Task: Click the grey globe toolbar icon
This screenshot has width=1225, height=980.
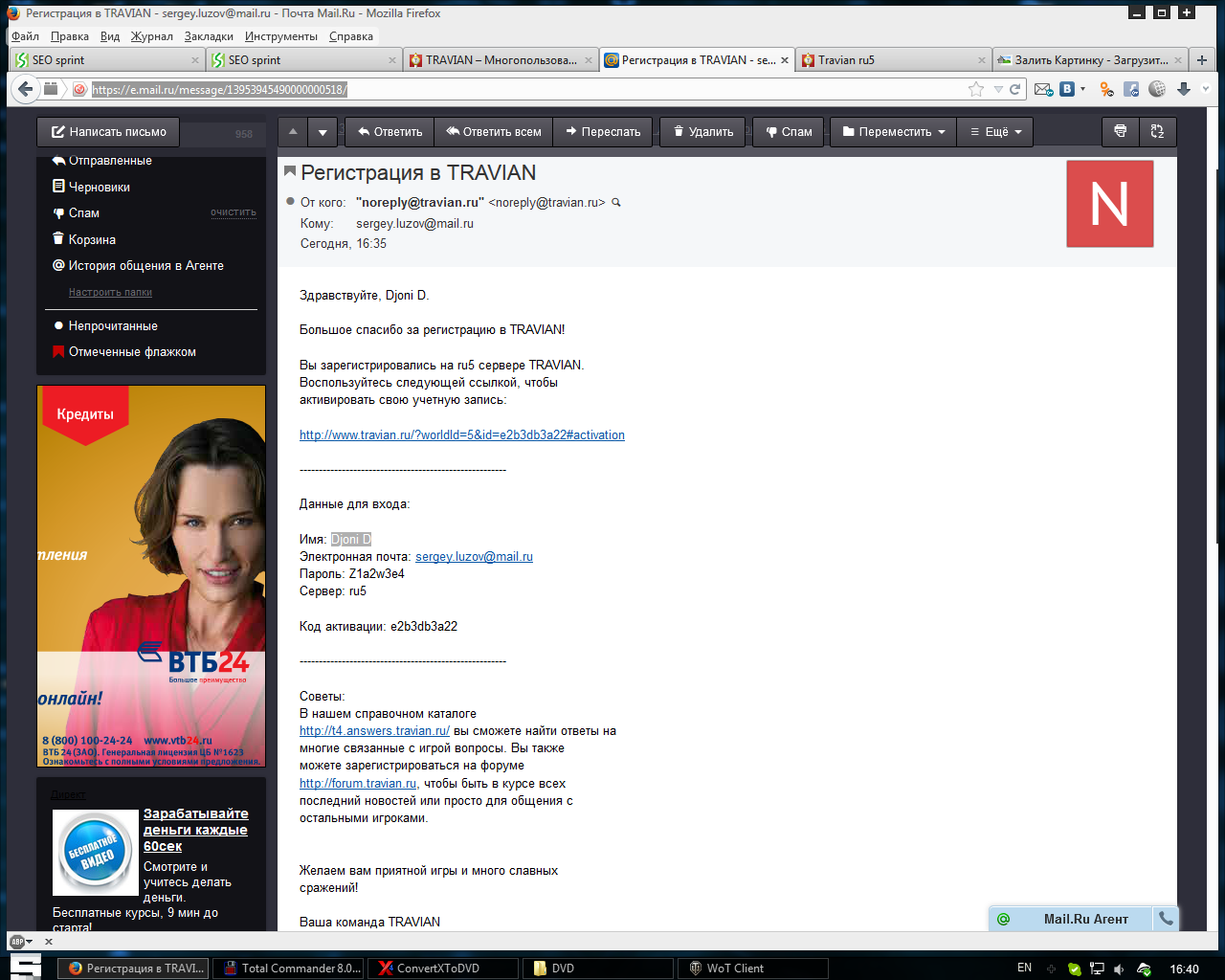Action: click(x=1157, y=89)
